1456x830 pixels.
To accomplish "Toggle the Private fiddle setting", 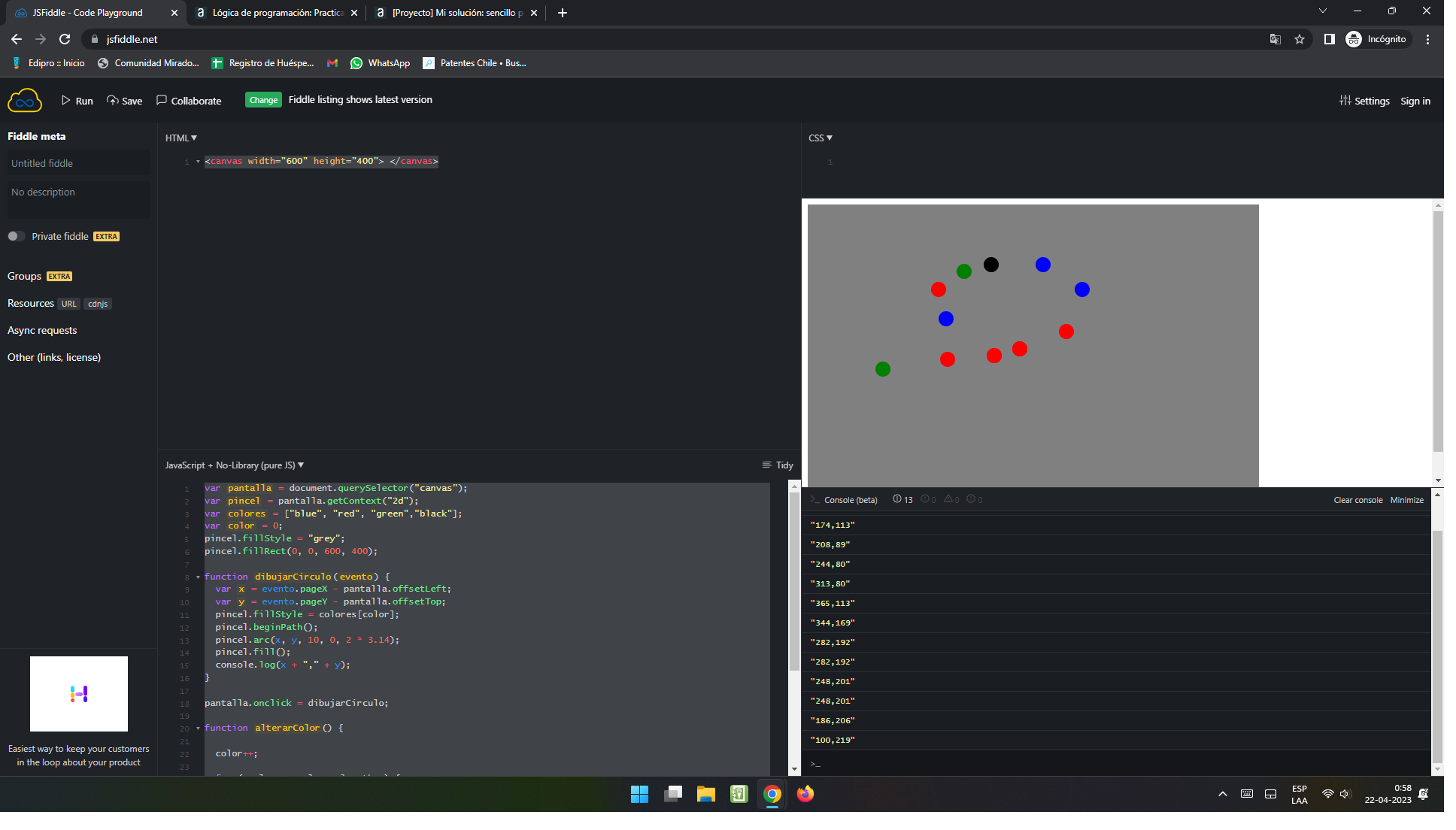I will pyautogui.click(x=16, y=235).
